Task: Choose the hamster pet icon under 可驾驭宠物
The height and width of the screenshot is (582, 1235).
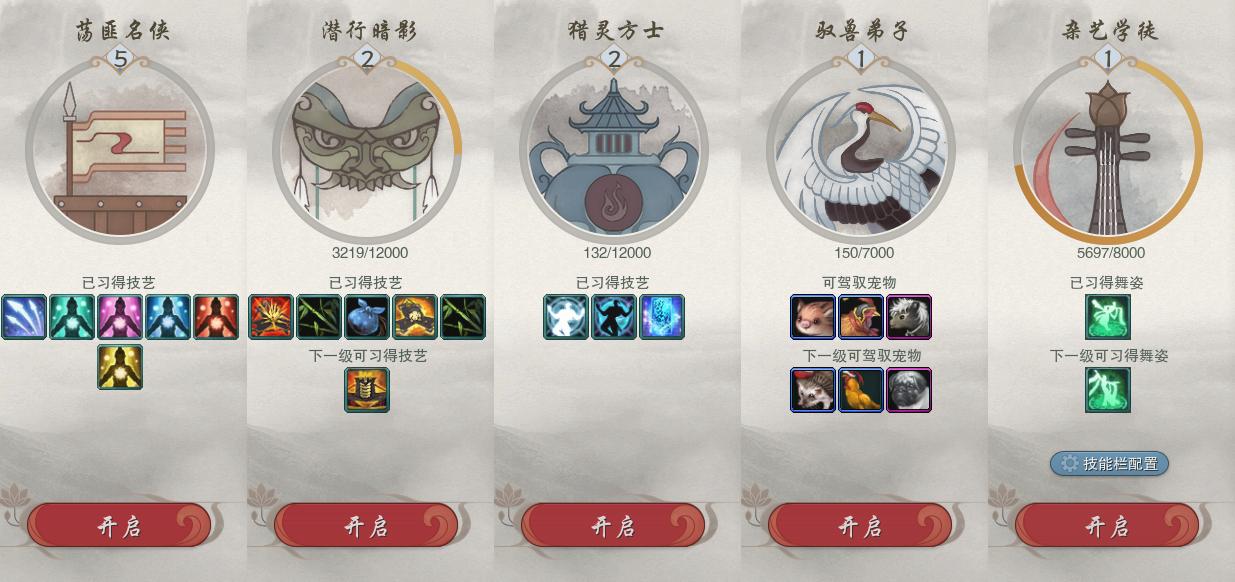Action: tap(812, 317)
